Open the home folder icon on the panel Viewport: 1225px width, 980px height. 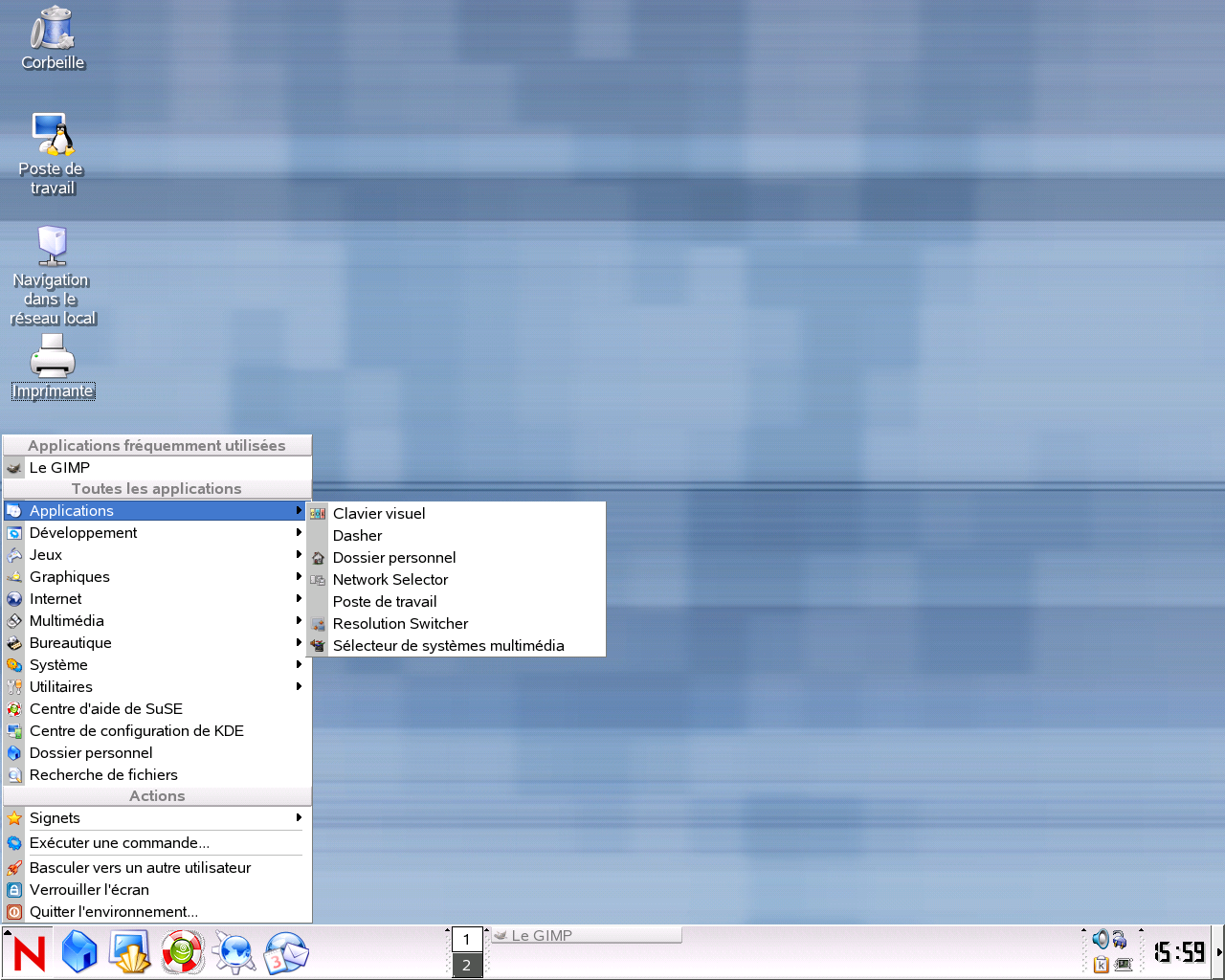pos(78,952)
